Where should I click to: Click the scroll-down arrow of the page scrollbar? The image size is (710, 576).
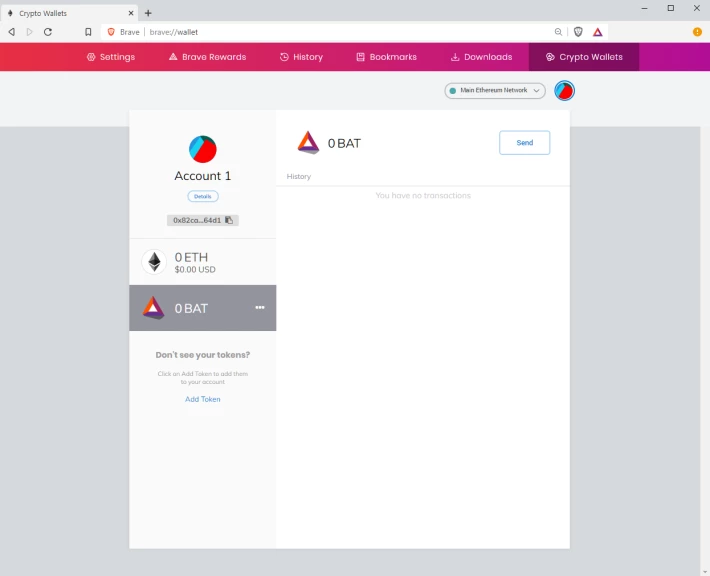click(705, 571)
